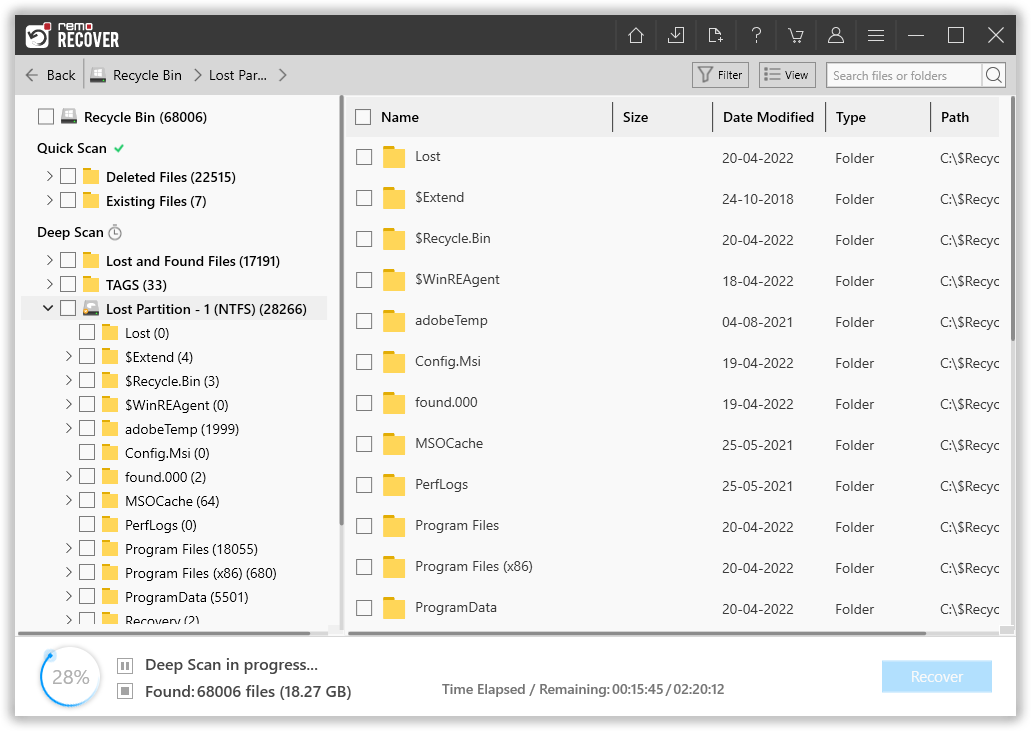Click the TAGS folder icon in tree
This screenshot has width=1031, height=731.
coord(91,284)
